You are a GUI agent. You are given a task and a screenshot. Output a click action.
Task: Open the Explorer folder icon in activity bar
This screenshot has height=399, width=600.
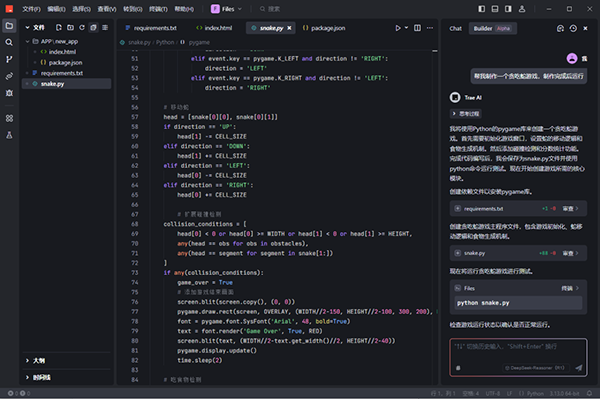[9, 26]
